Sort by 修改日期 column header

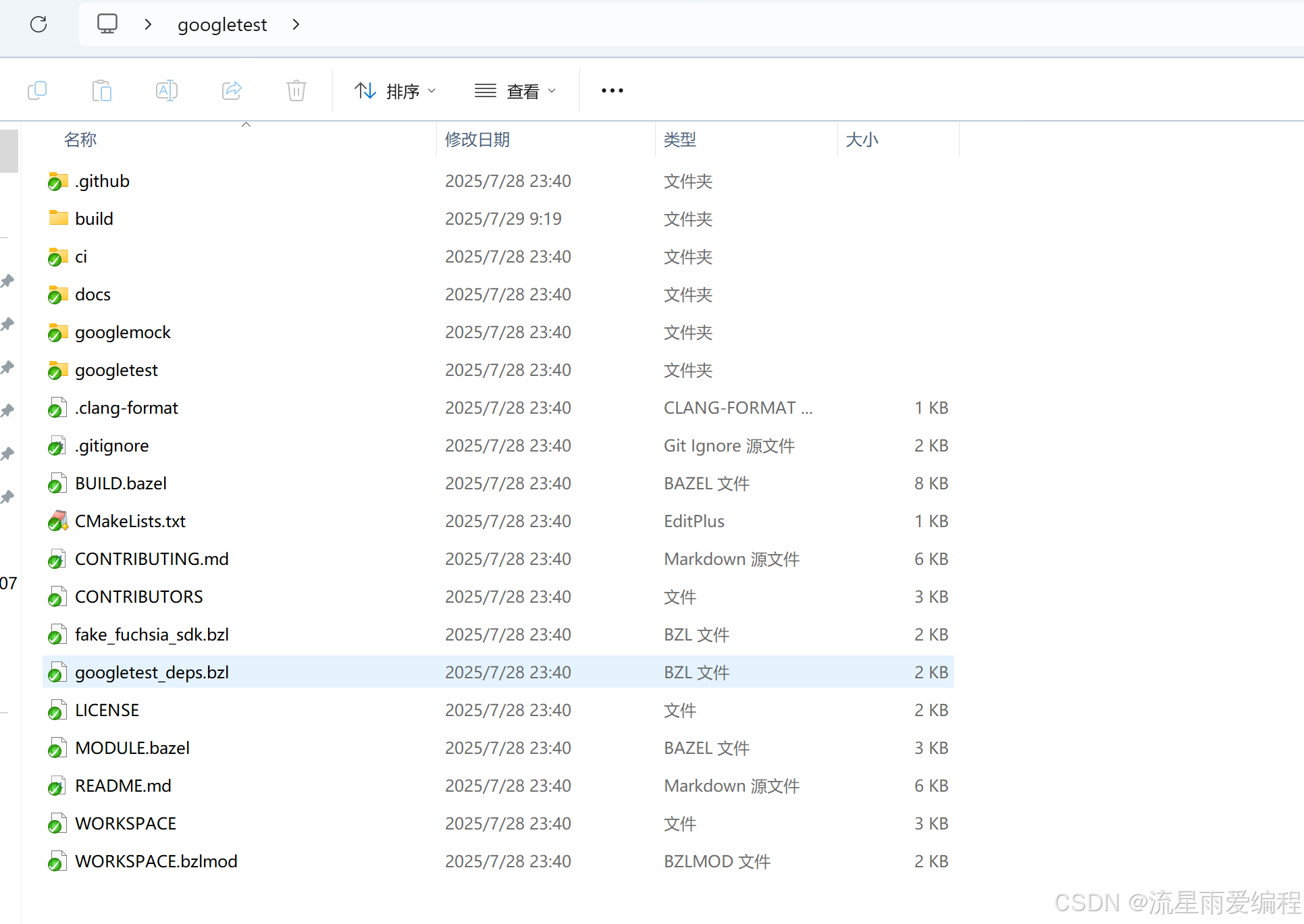pos(477,139)
